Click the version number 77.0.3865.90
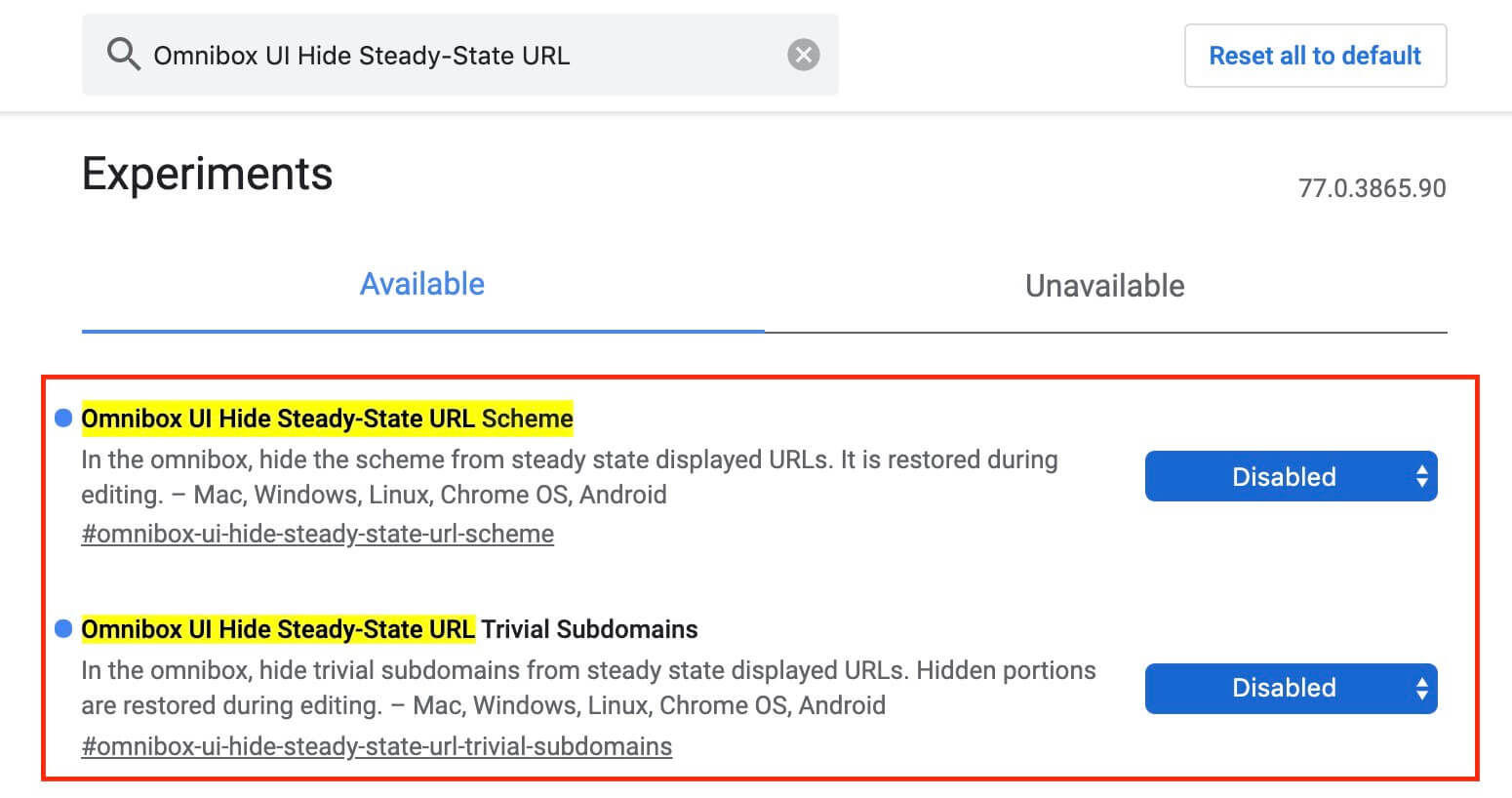This screenshot has width=1512, height=798. click(x=1372, y=188)
